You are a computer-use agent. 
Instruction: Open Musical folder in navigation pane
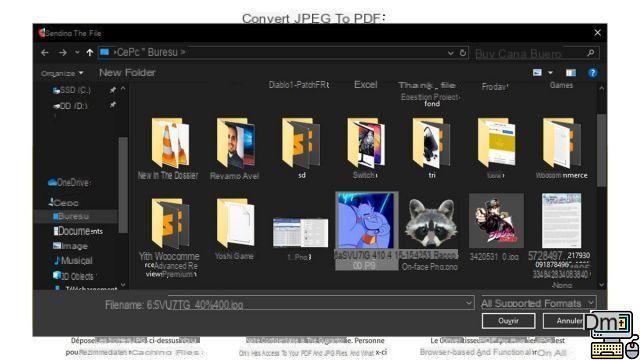click(73, 260)
